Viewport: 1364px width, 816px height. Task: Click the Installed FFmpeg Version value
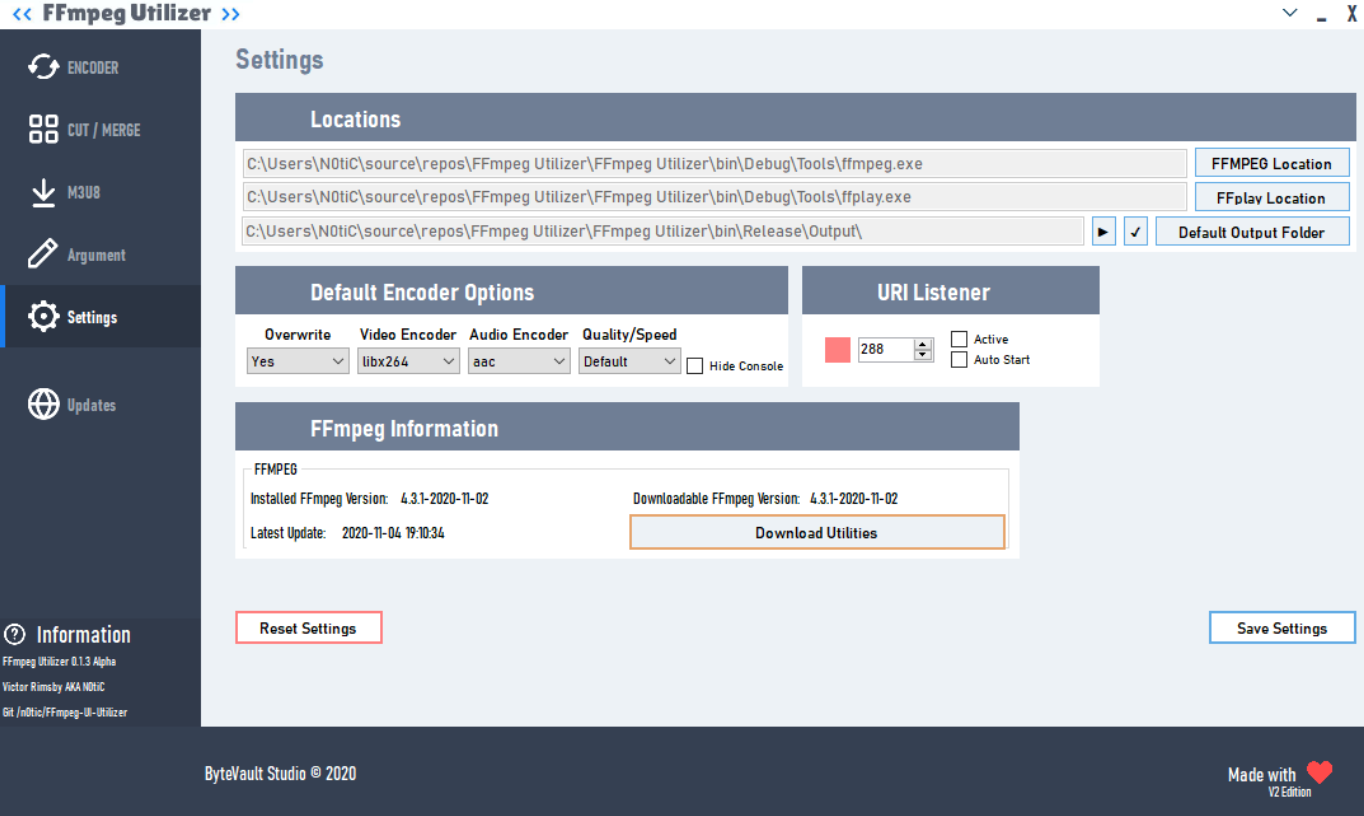click(444, 498)
